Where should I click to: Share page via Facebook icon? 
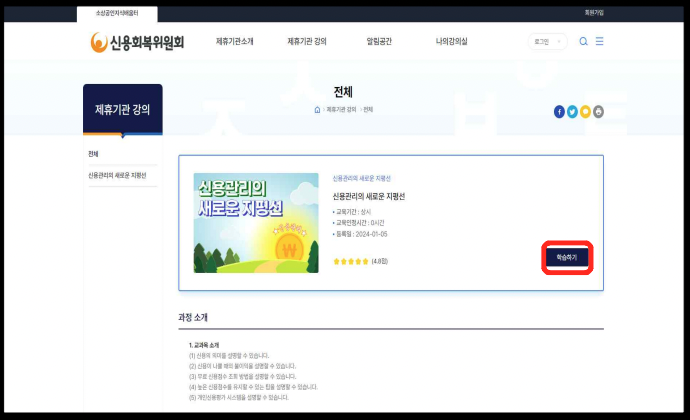(559, 111)
